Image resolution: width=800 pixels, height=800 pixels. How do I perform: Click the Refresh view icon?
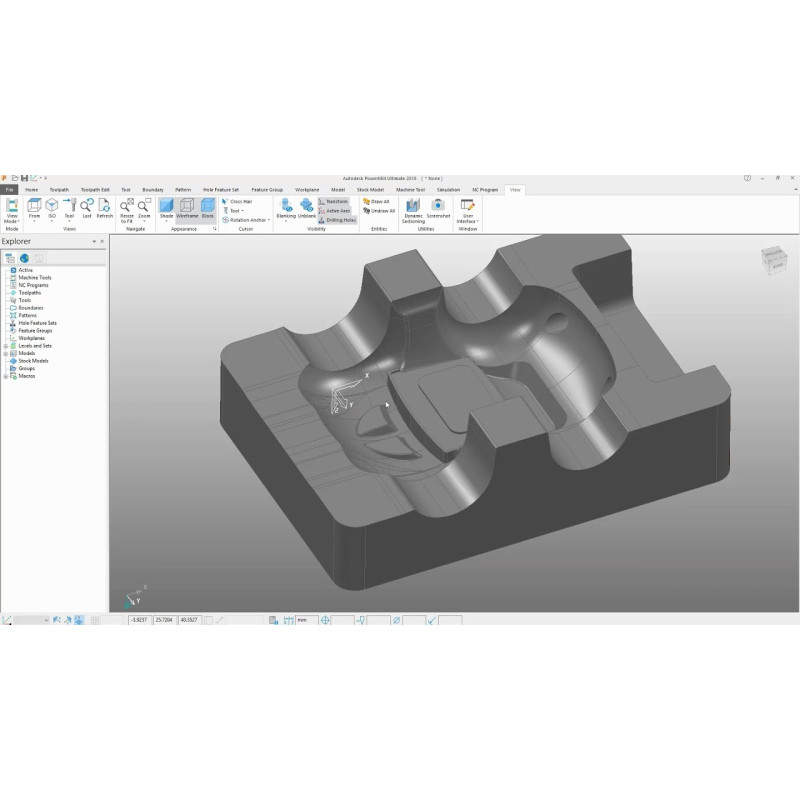[104, 206]
